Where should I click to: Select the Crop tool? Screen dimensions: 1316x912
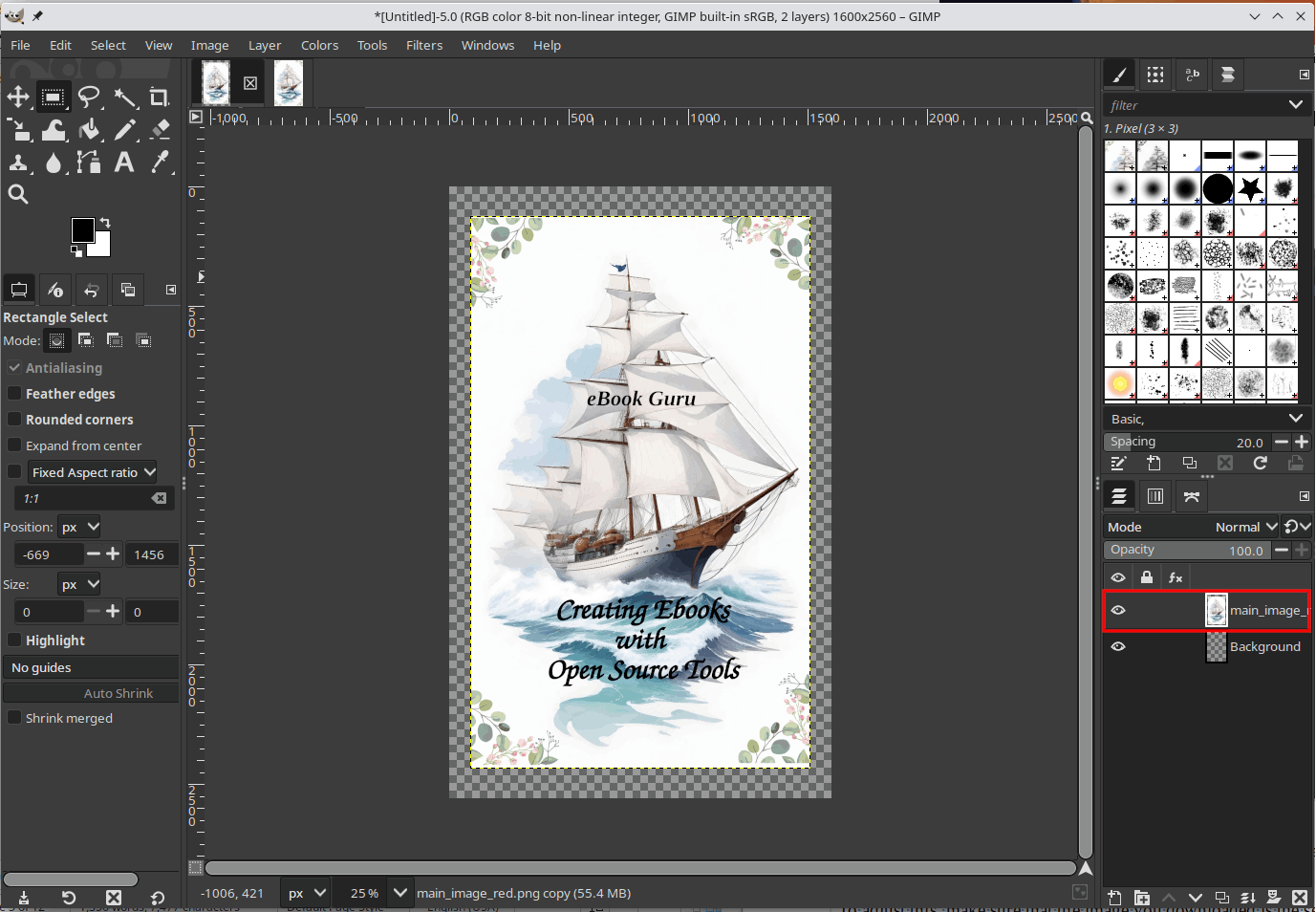tap(159, 97)
